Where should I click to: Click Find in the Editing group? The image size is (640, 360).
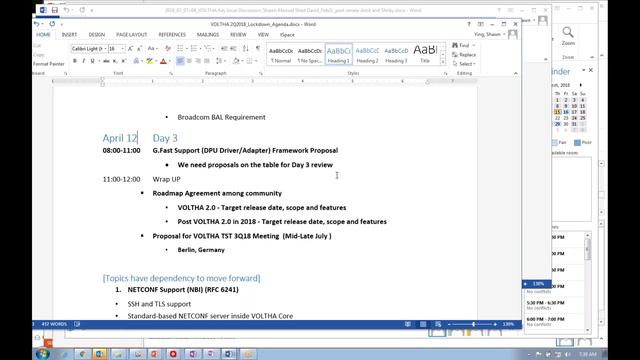pos(461,45)
